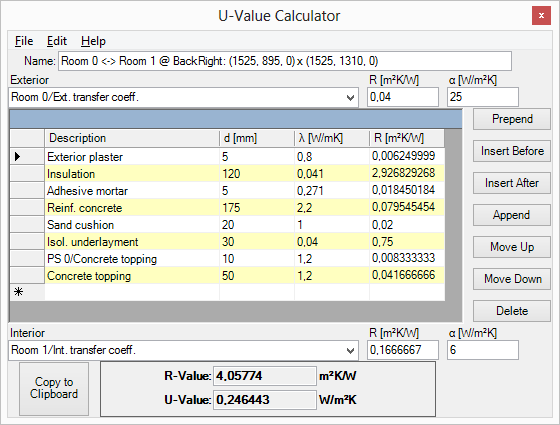Click the U-Value result field 0,246443
560x425 pixels.
point(265,400)
